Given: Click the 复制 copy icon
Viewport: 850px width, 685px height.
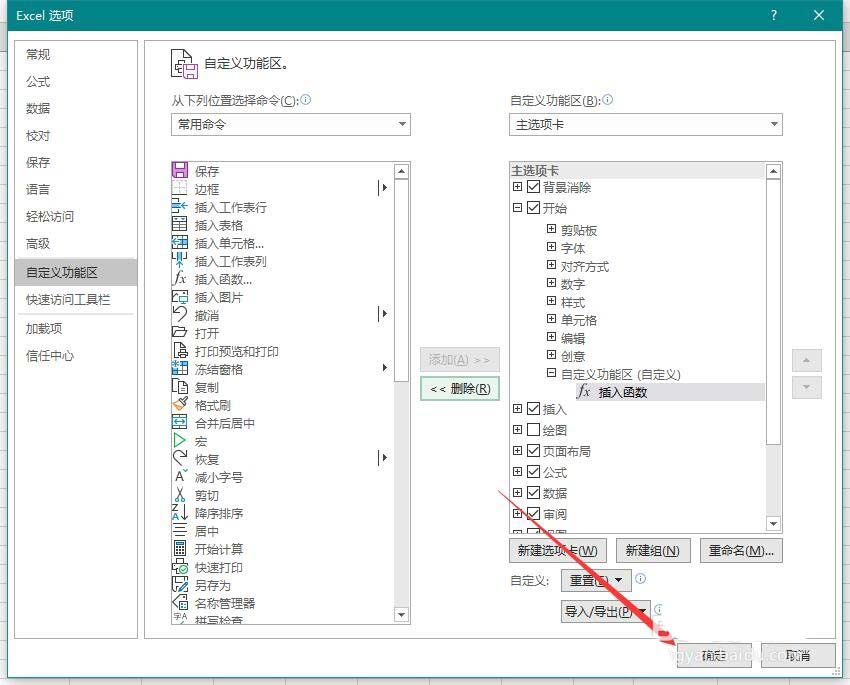Looking at the screenshot, I should 179,386.
